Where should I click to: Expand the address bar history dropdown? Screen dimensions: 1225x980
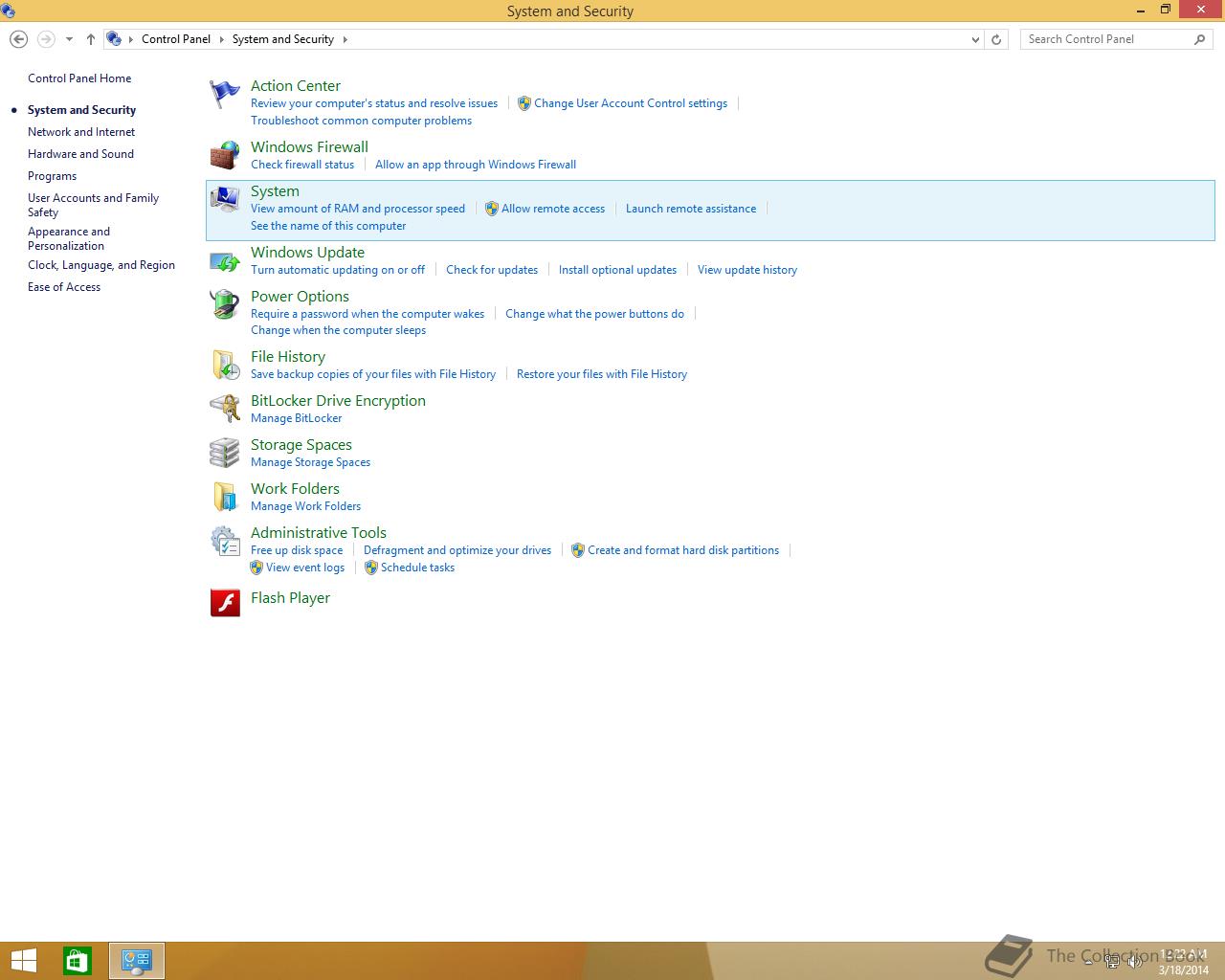click(x=975, y=39)
